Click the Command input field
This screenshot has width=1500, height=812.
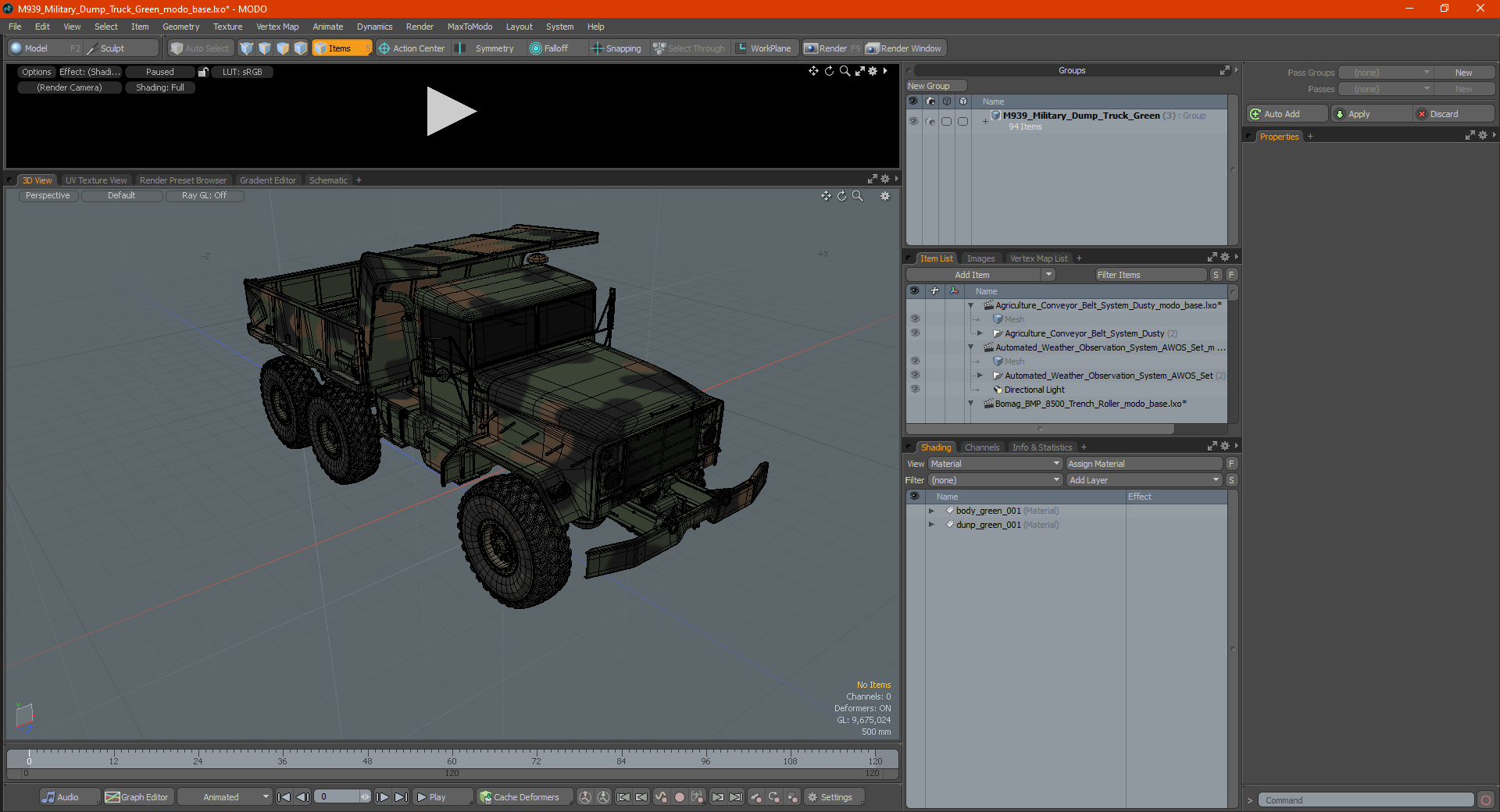point(1366,800)
